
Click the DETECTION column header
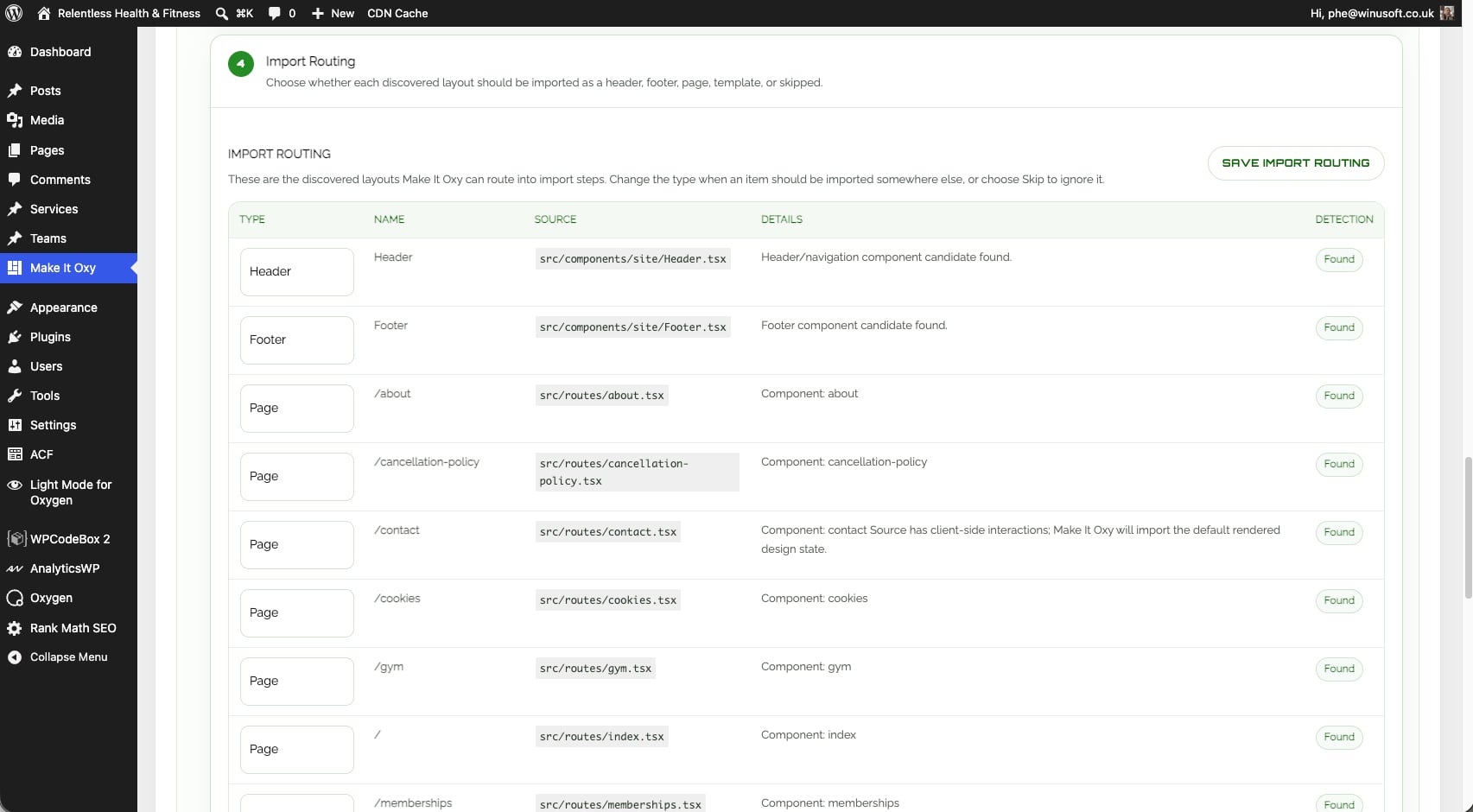pos(1343,219)
